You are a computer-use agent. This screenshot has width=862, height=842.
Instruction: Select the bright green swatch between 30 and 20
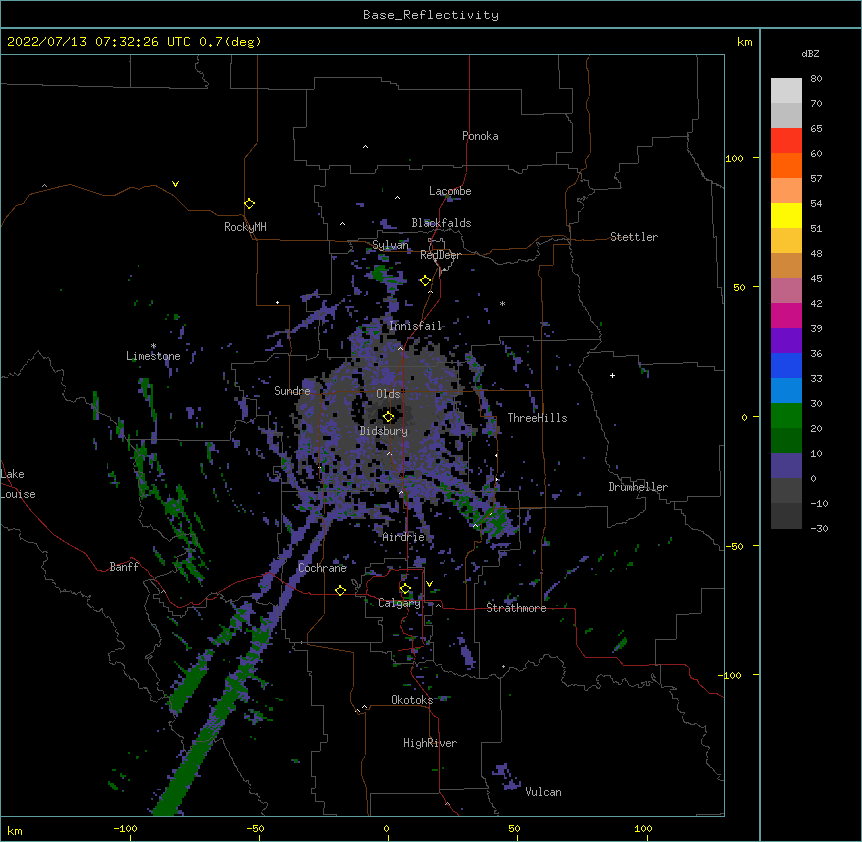pos(786,416)
